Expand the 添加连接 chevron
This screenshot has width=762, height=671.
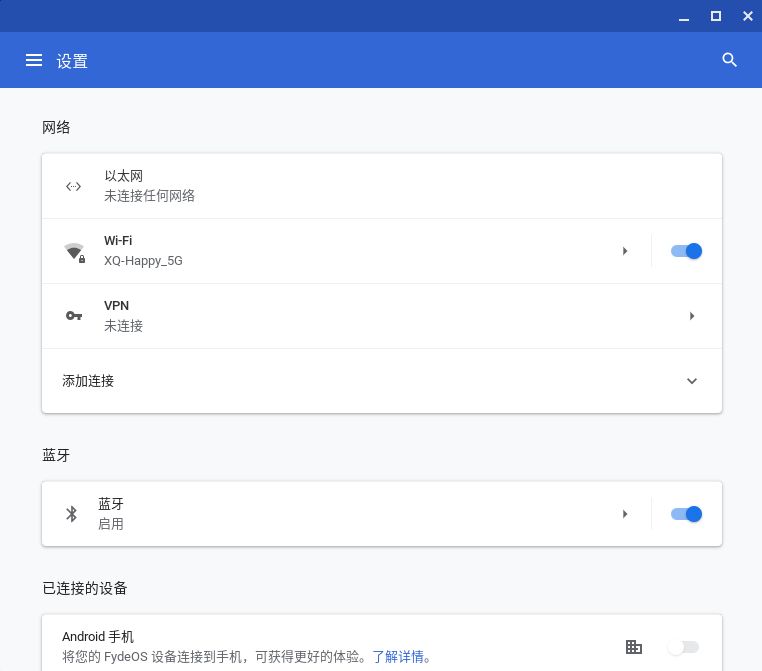pyautogui.click(x=691, y=381)
